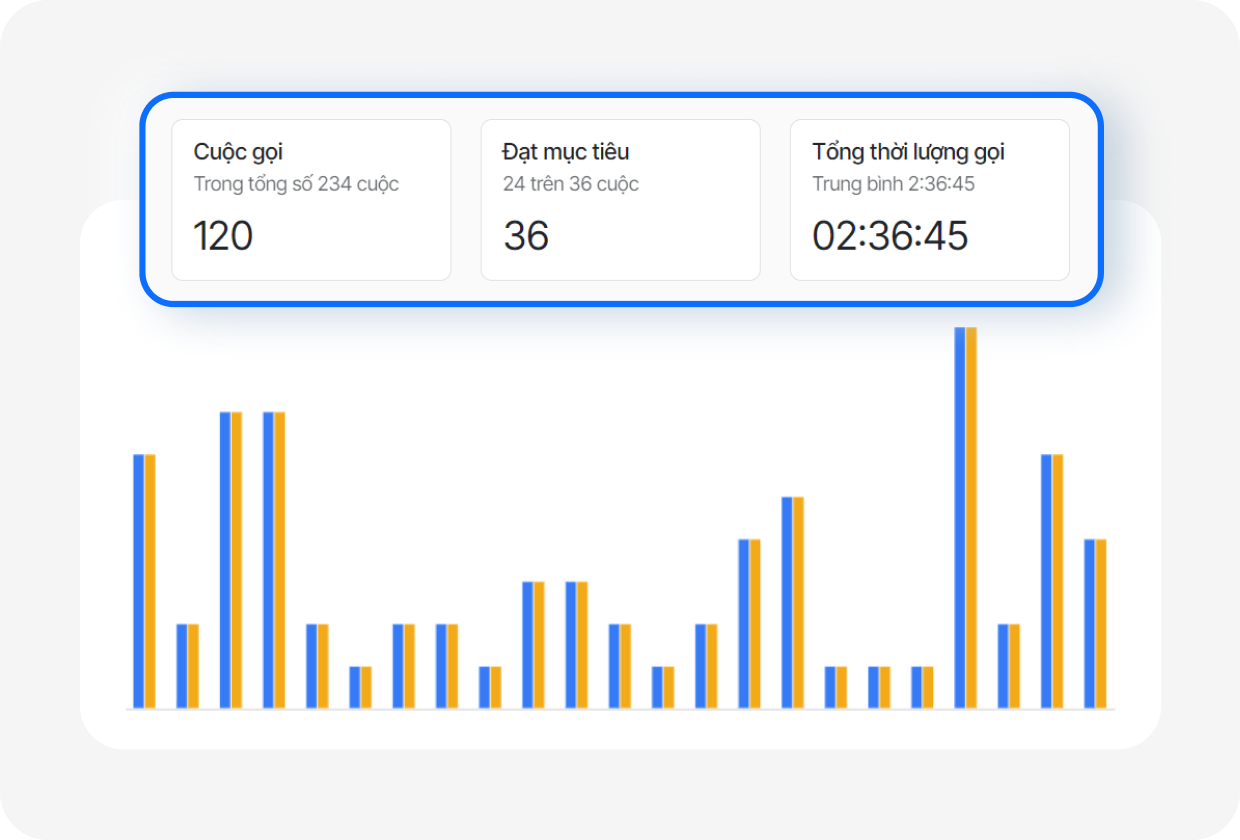Select the first orange bar on chart's left

point(150,581)
